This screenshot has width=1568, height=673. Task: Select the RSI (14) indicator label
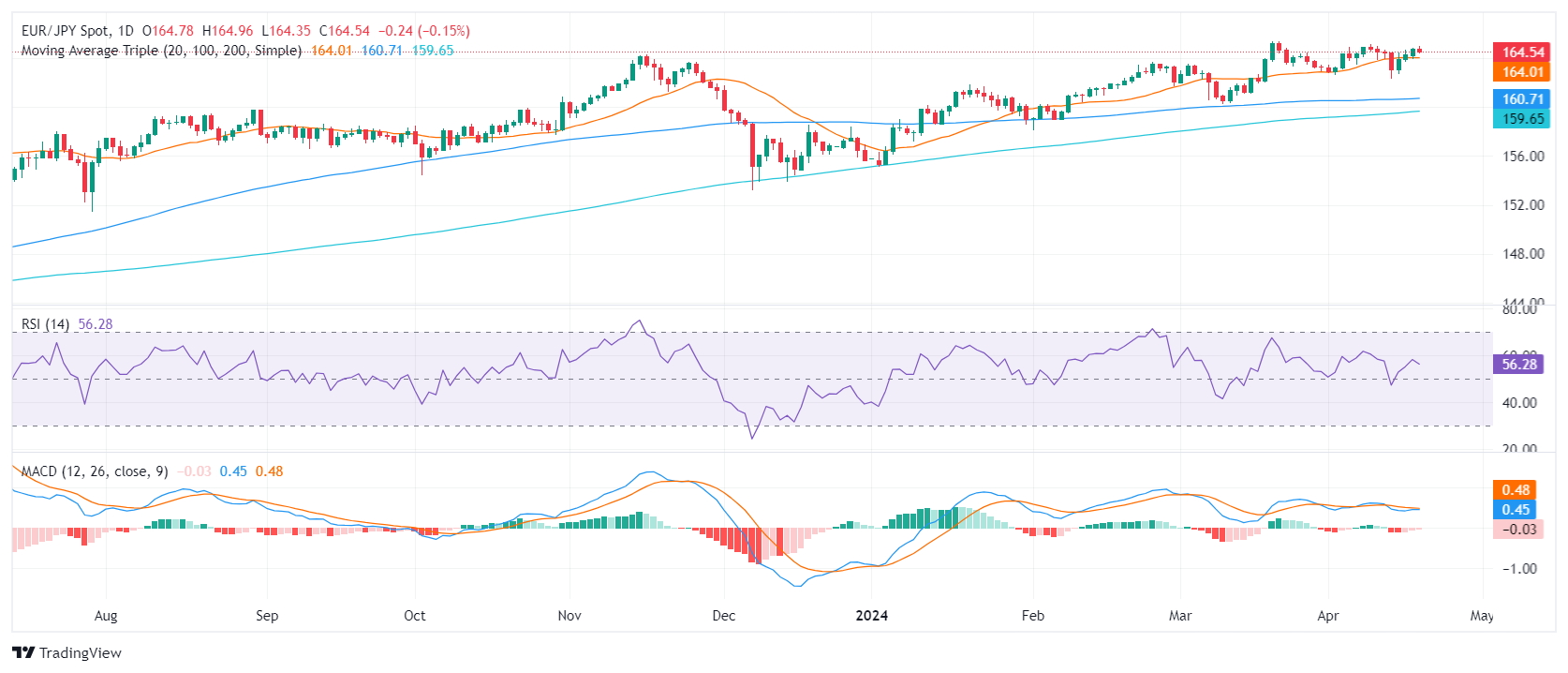(x=46, y=324)
